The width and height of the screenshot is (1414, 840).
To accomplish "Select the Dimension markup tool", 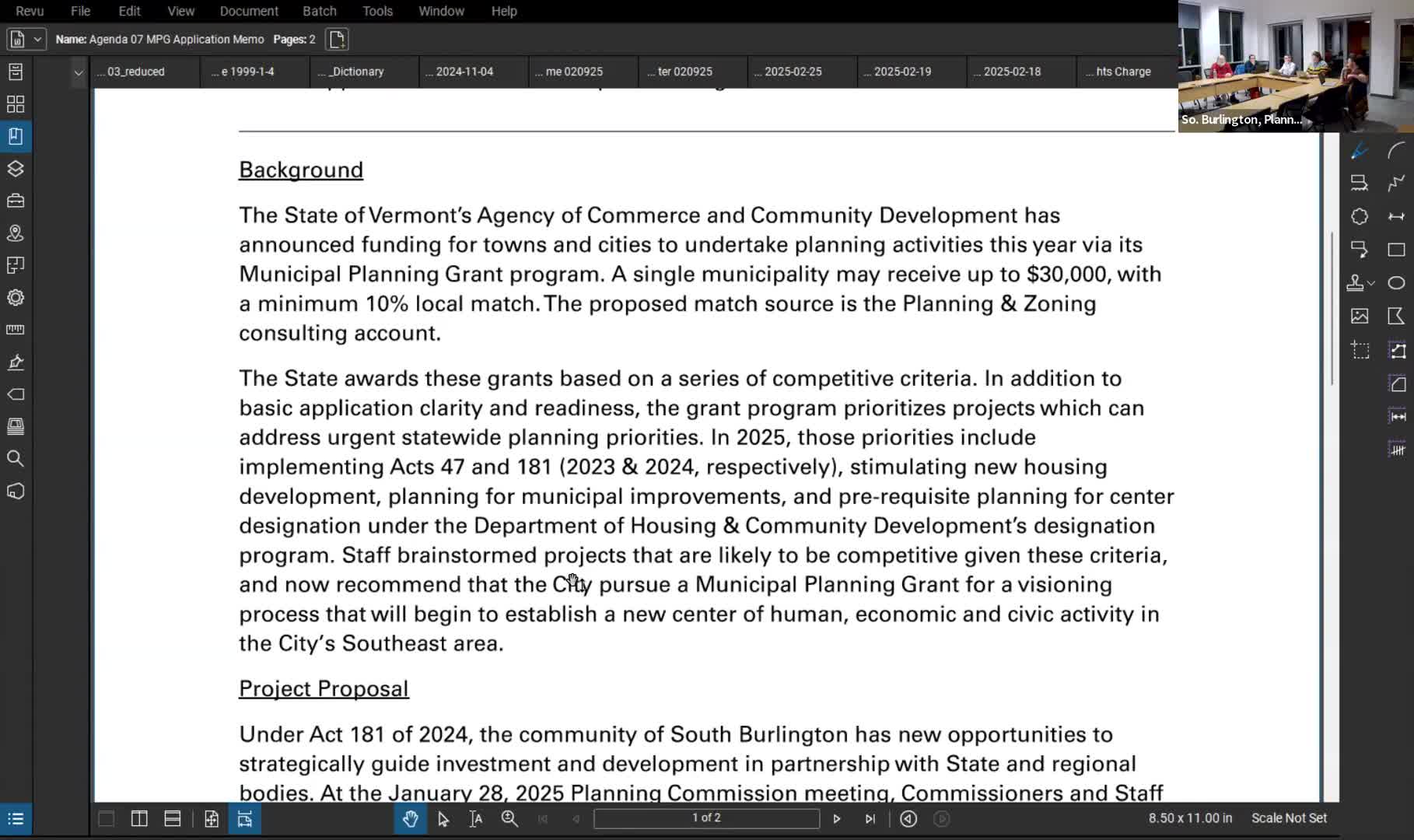I will click(1397, 216).
